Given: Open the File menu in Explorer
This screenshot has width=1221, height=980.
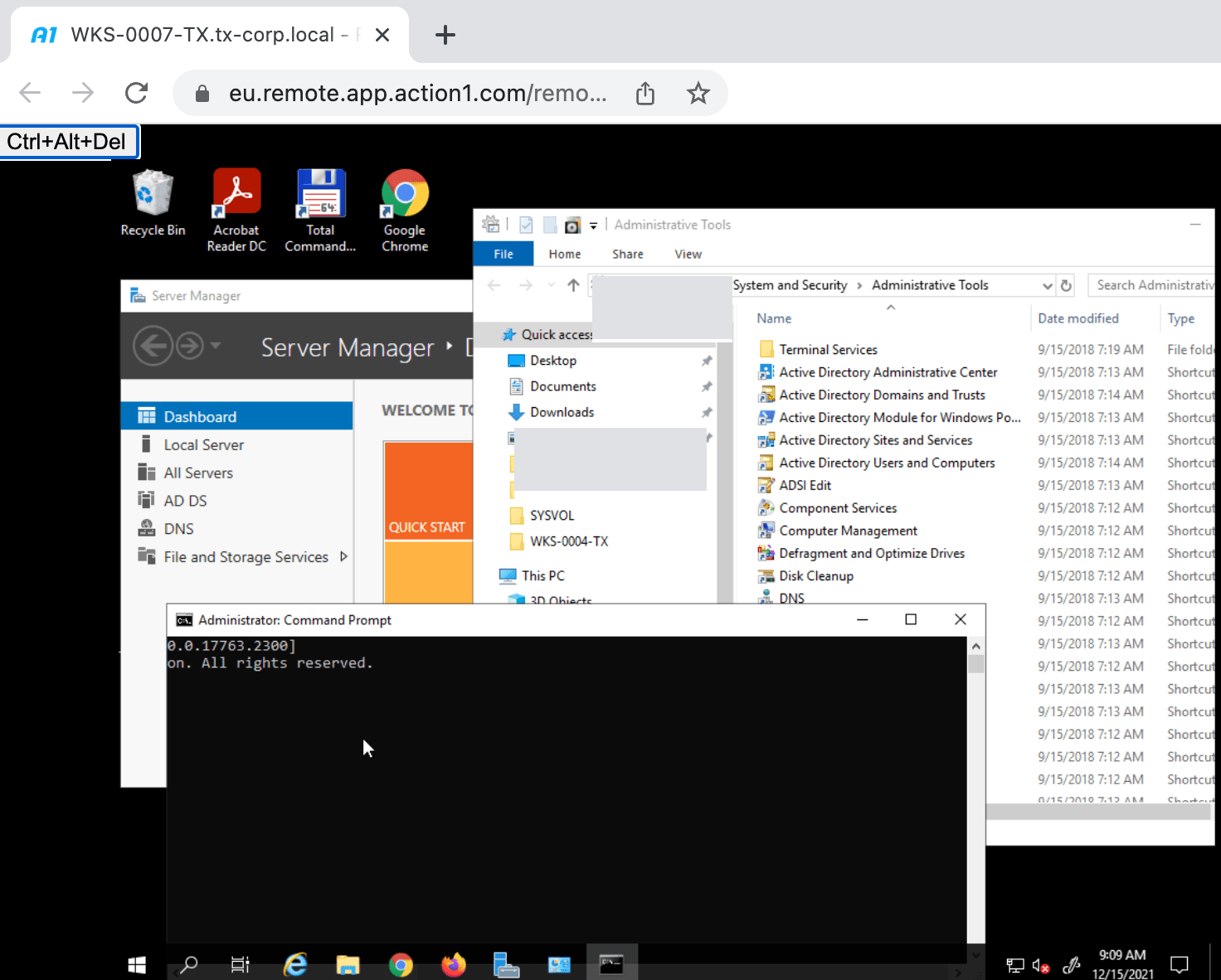Looking at the screenshot, I should (503, 254).
